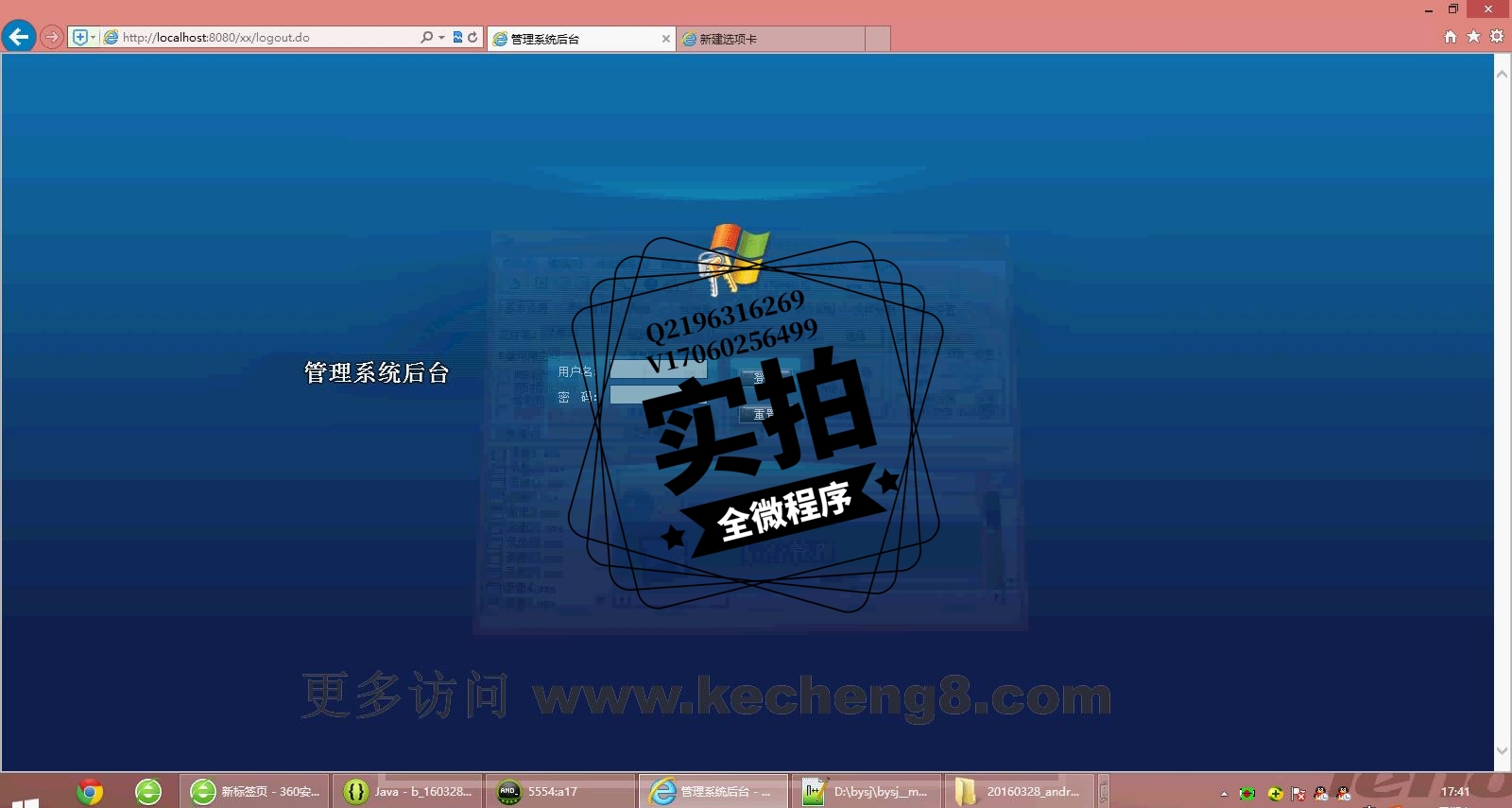The image size is (1512, 808).
Task: Switch to the 新标签页 - 360安... taskbar window
Action: [254, 791]
